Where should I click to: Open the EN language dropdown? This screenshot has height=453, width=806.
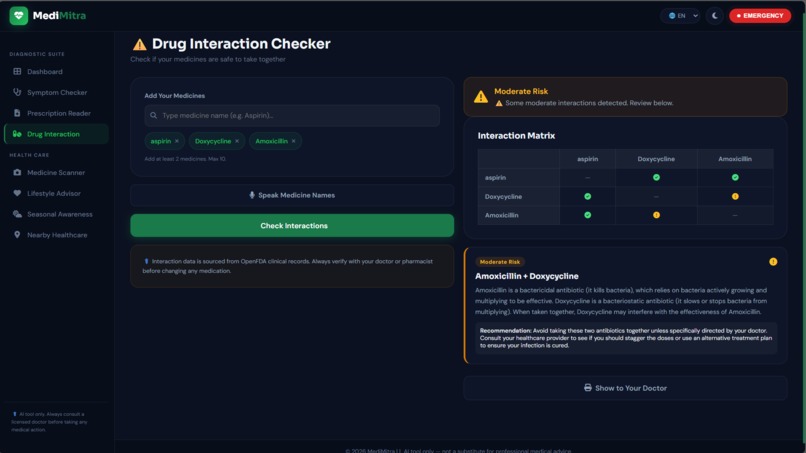[x=682, y=16]
